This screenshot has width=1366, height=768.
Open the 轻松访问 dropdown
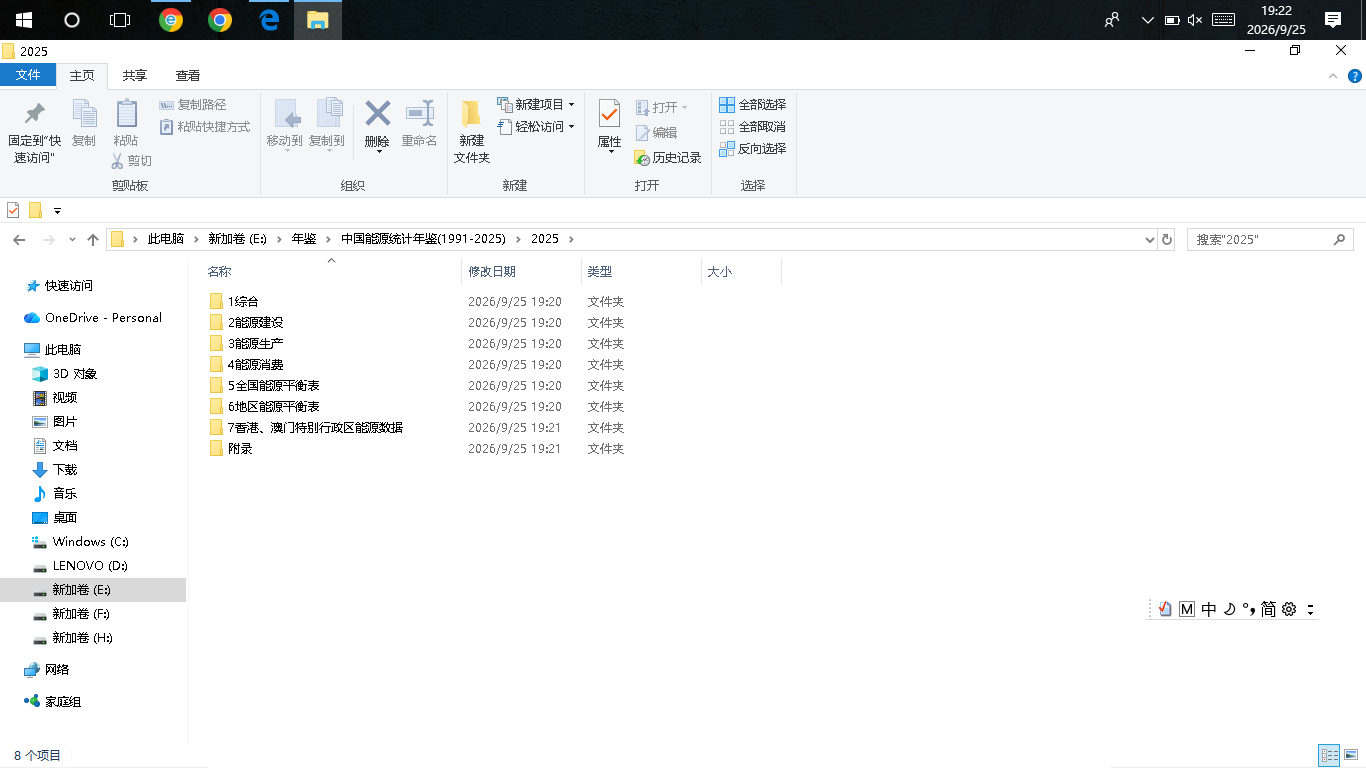click(x=571, y=127)
